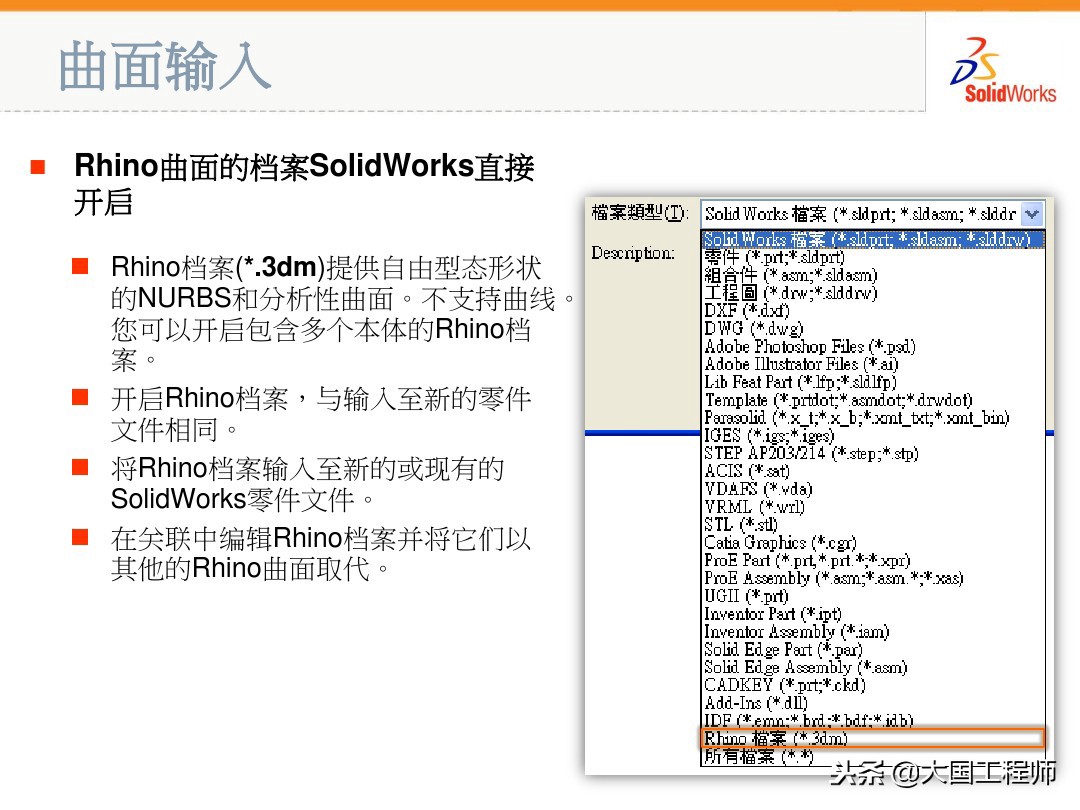Select 'IDF (*.emn;*.brd;*.bdf;*.idb)' entry

(873, 720)
